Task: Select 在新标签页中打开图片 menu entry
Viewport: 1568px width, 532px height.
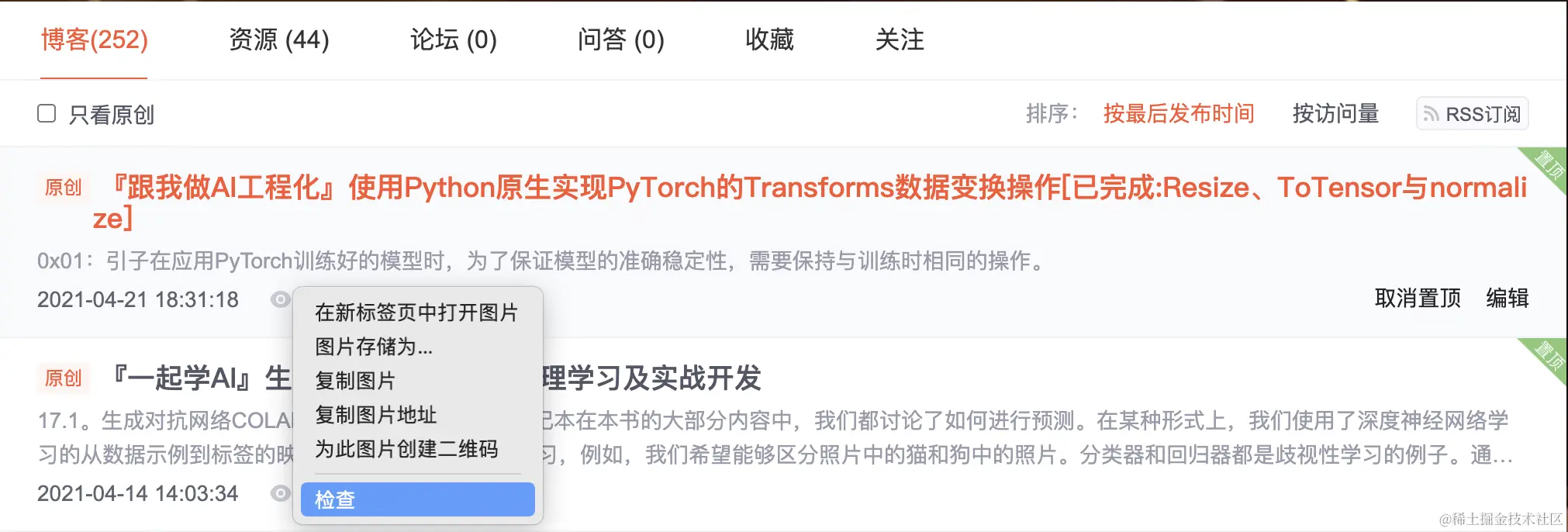Action: tap(416, 313)
